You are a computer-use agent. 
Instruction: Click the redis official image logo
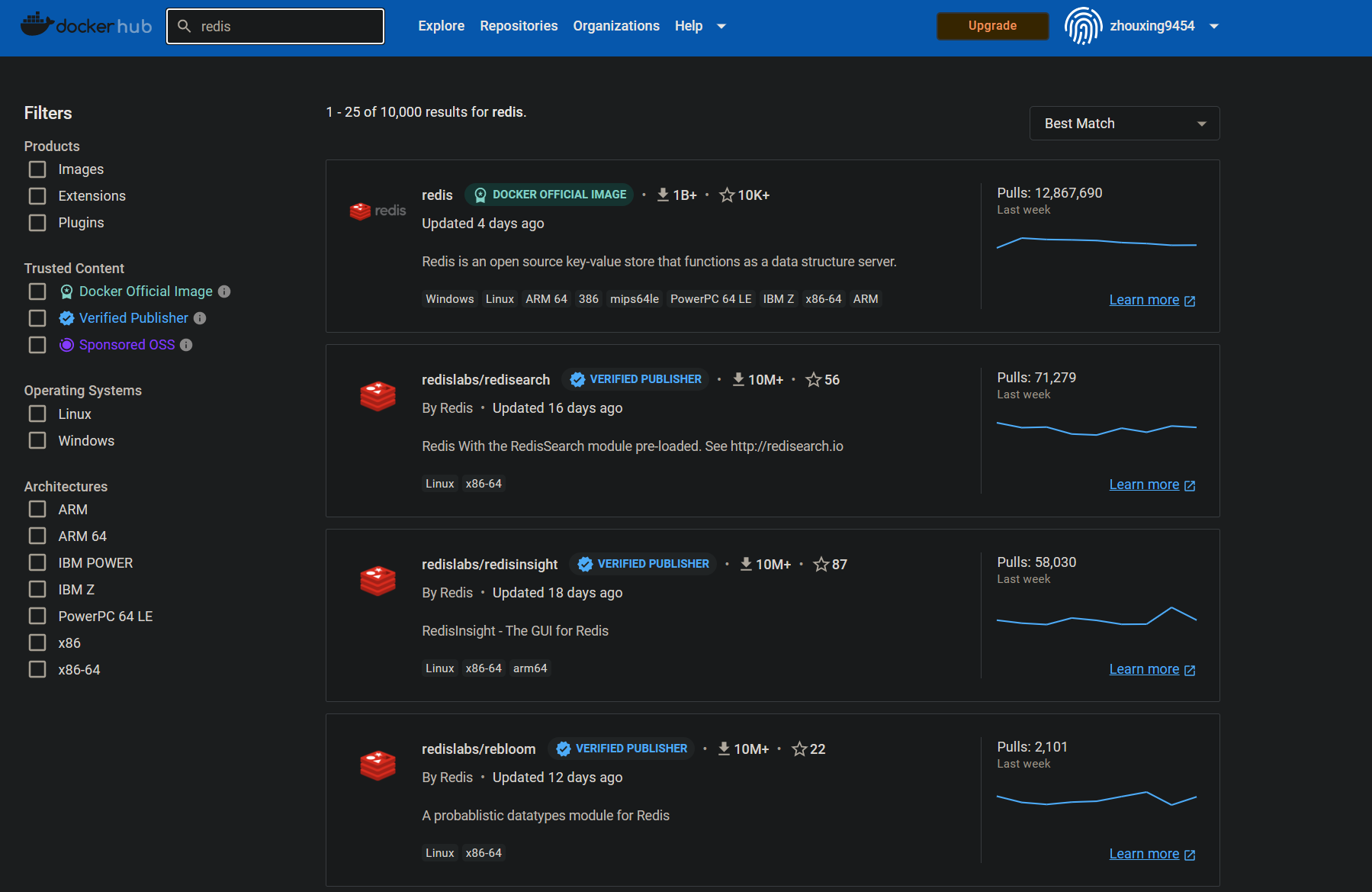pyautogui.click(x=378, y=211)
